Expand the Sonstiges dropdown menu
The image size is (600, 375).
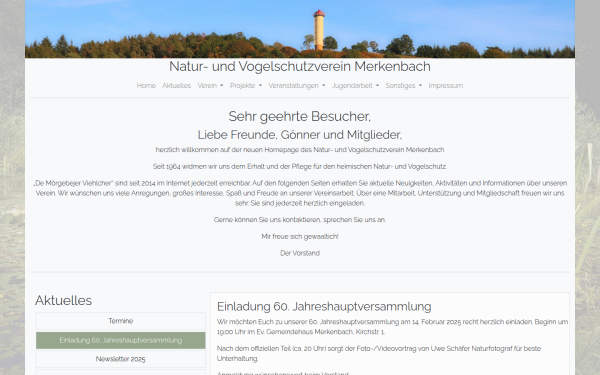pos(403,86)
